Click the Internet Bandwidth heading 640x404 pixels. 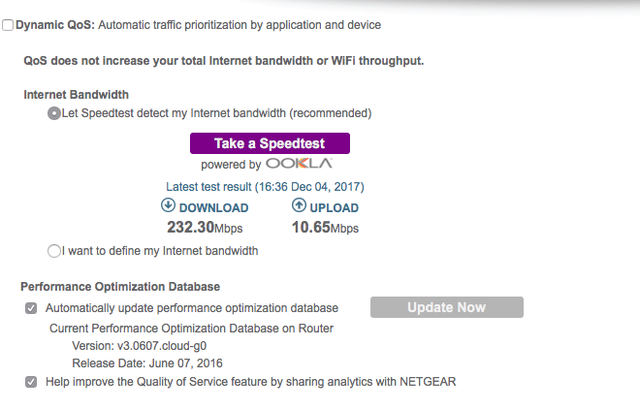coord(76,95)
